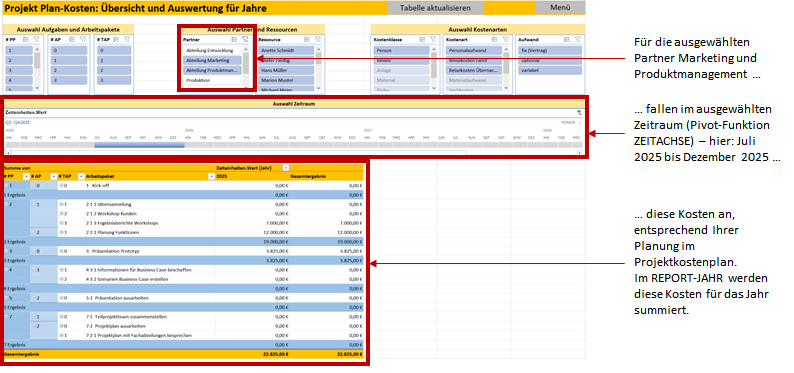
Task: Select Anlage in Kostenklasse slicer
Action: (402, 70)
